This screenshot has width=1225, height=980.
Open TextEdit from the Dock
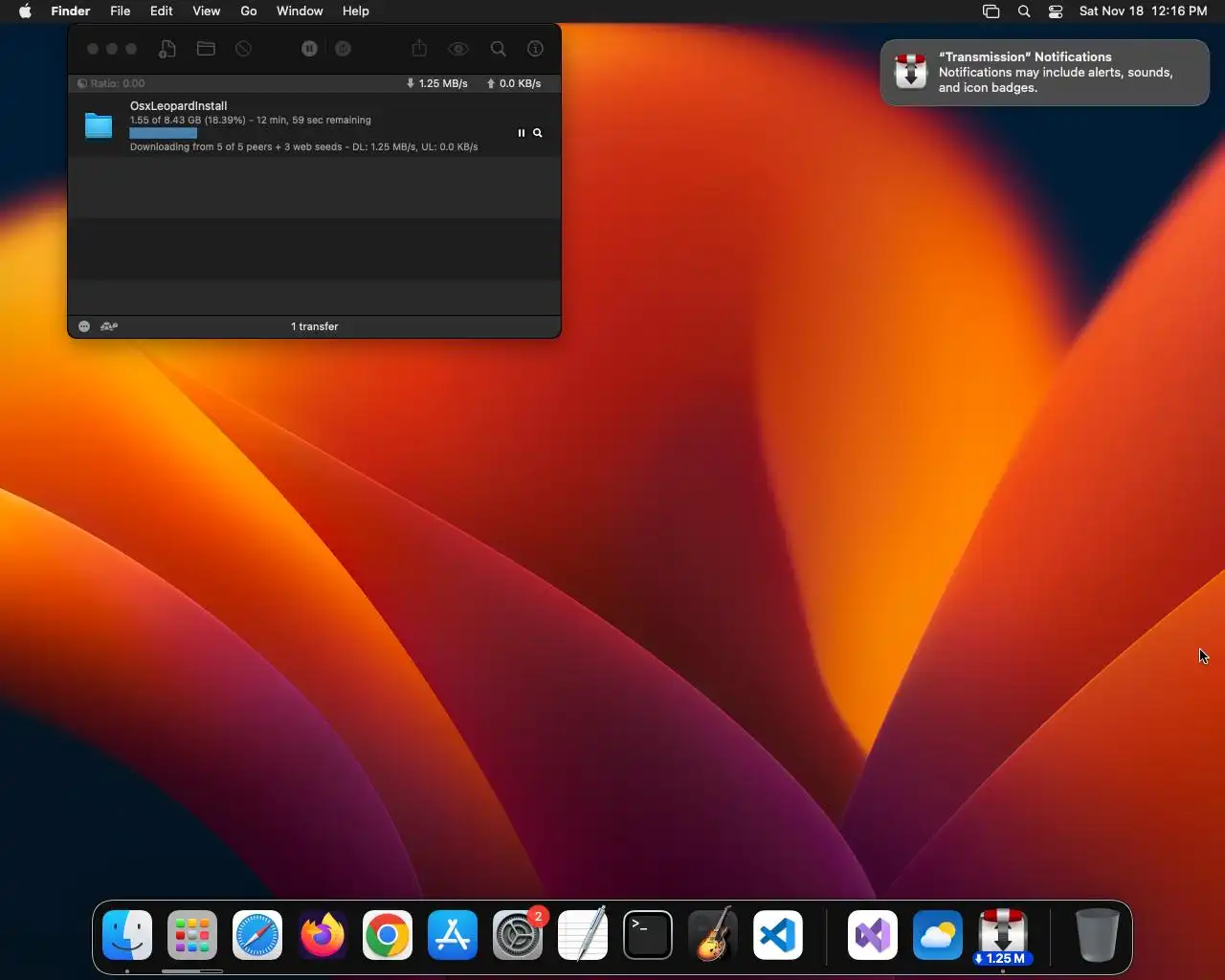[x=583, y=935]
